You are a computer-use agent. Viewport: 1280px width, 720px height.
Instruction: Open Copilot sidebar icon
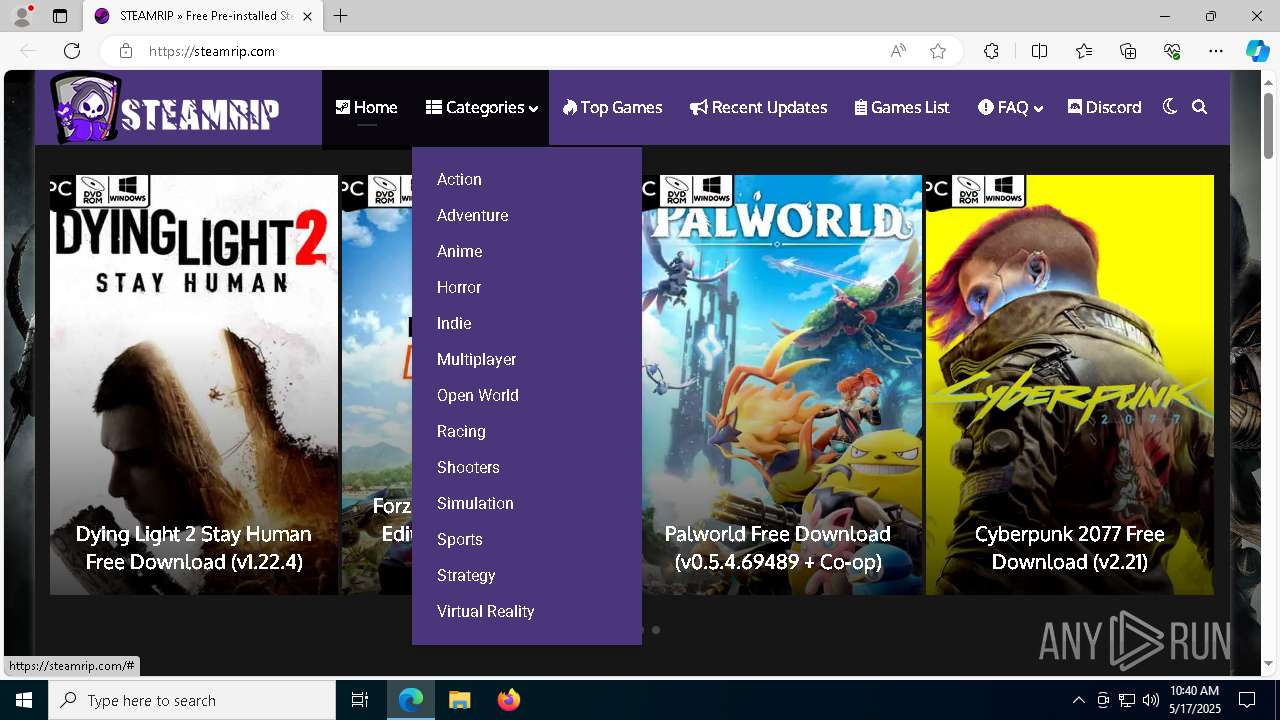[x=1257, y=51]
